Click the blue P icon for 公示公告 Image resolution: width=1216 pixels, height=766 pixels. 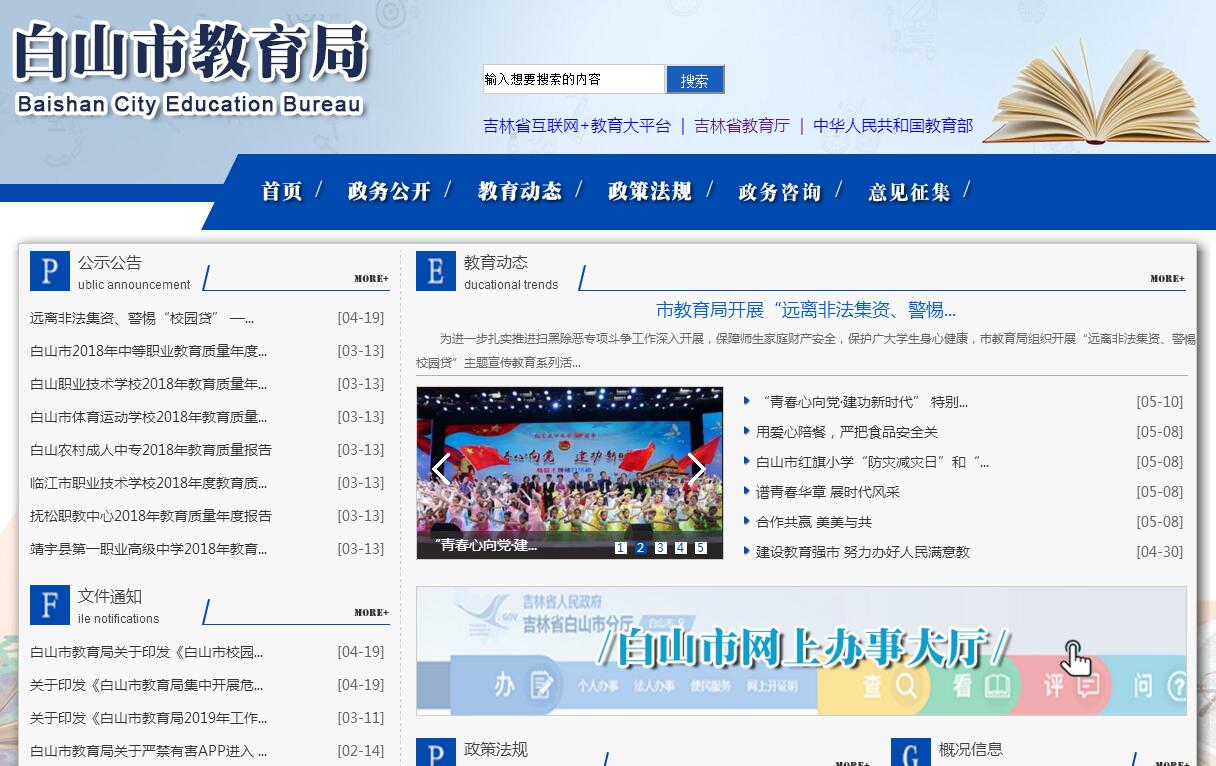(x=50, y=271)
